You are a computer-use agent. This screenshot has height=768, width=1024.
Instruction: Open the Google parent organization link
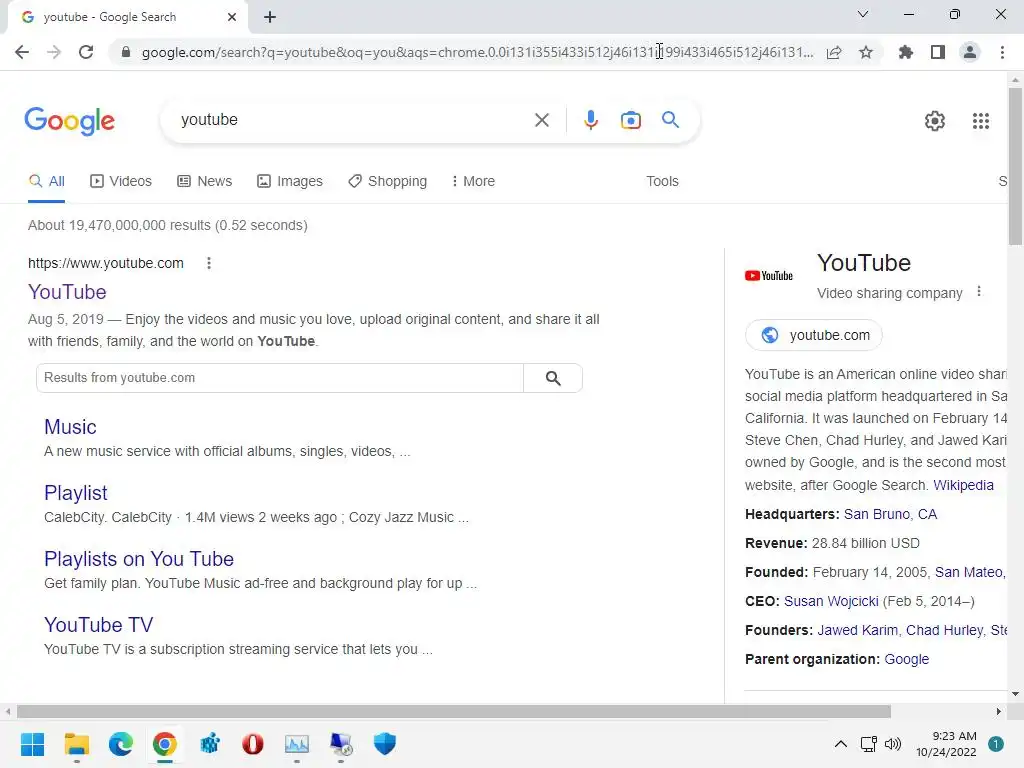[906, 659]
